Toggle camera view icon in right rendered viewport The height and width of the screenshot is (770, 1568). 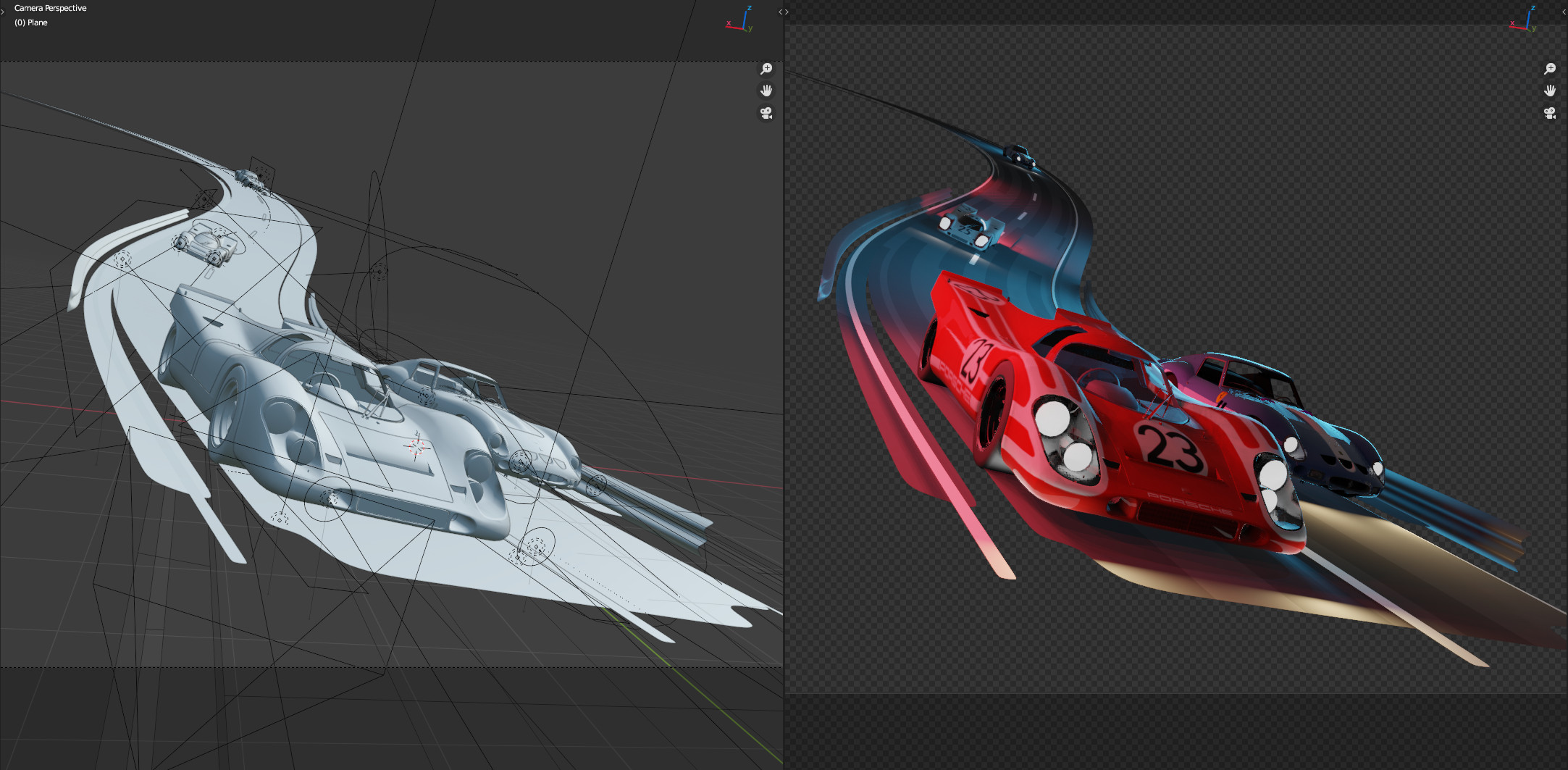[1550, 113]
